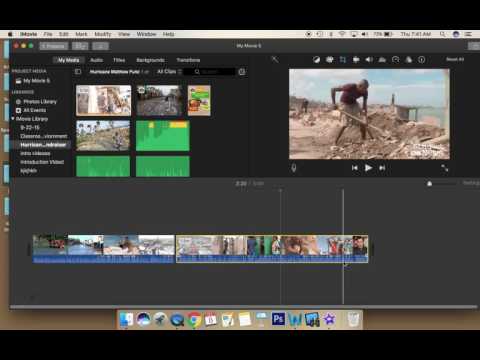The height and width of the screenshot is (360, 480).
Task: Open Photoshop from the dock
Action: coord(278,319)
